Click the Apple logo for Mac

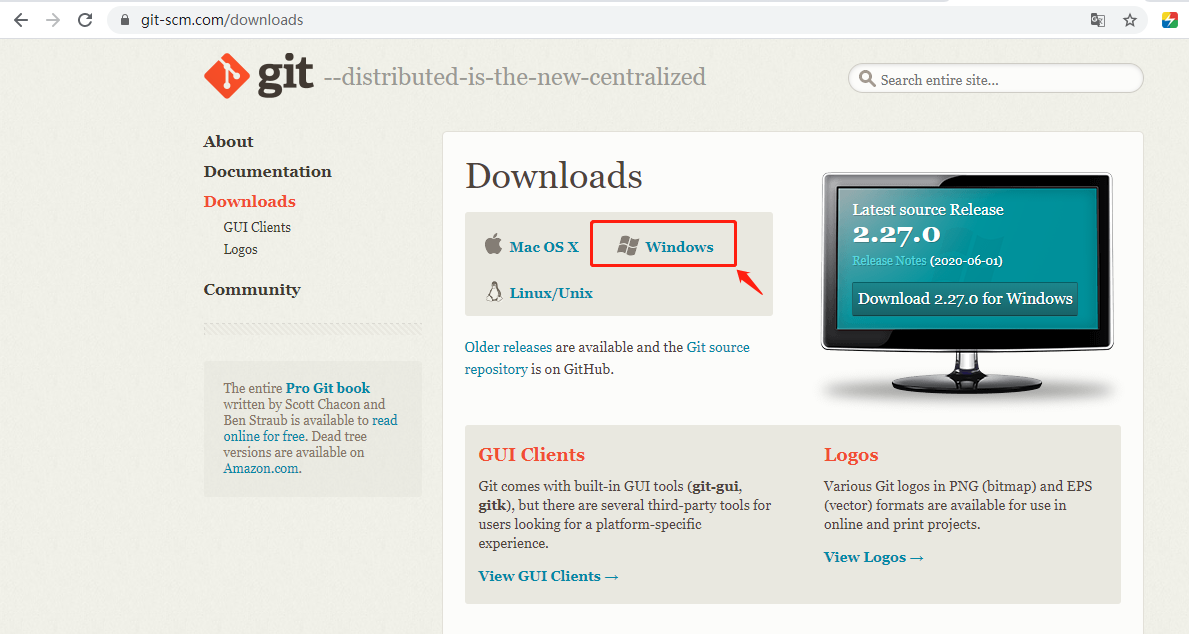tap(494, 244)
